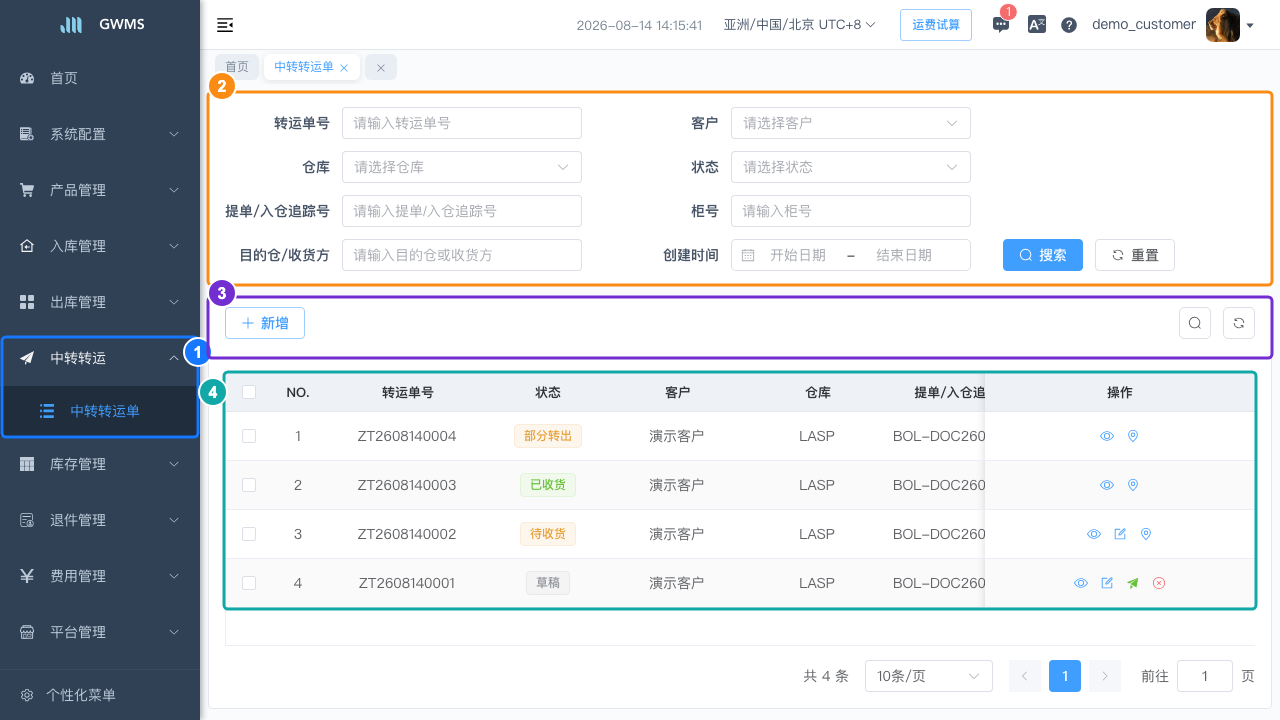Click the 新增 add button

click(x=265, y=323)
